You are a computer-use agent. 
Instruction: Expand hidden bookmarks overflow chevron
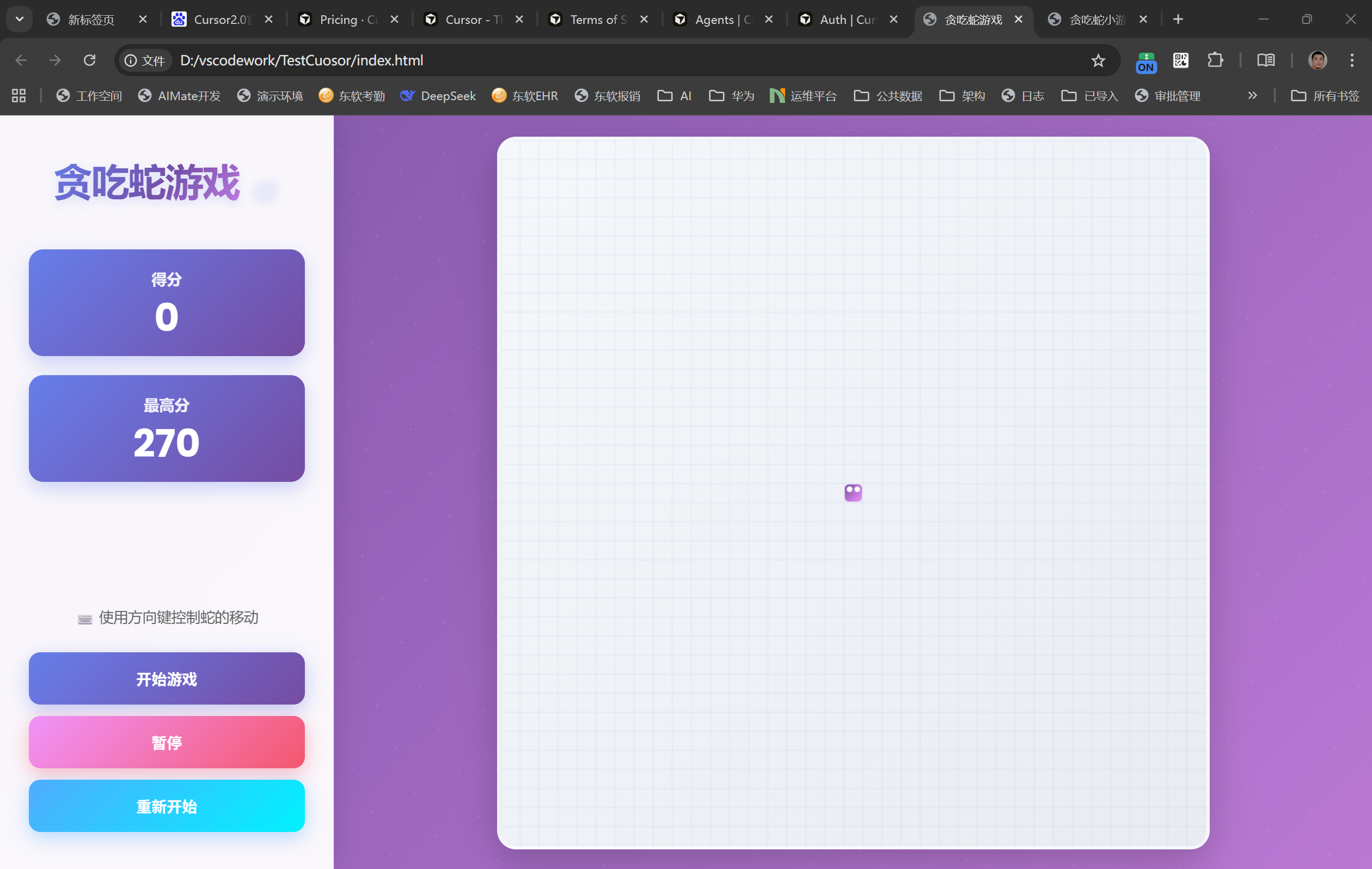point(1252,96)
